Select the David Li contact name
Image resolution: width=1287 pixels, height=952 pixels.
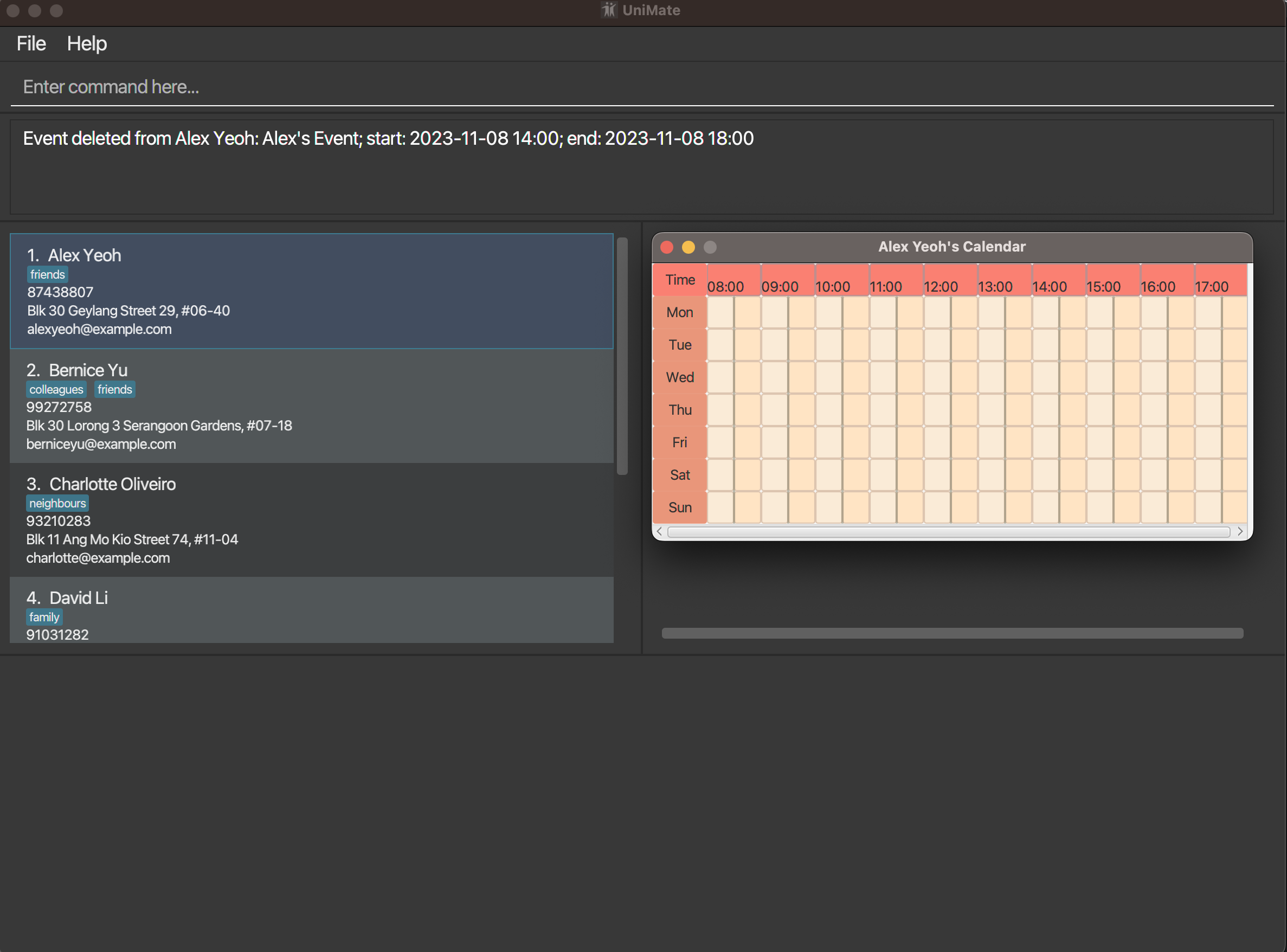[79, 597]
